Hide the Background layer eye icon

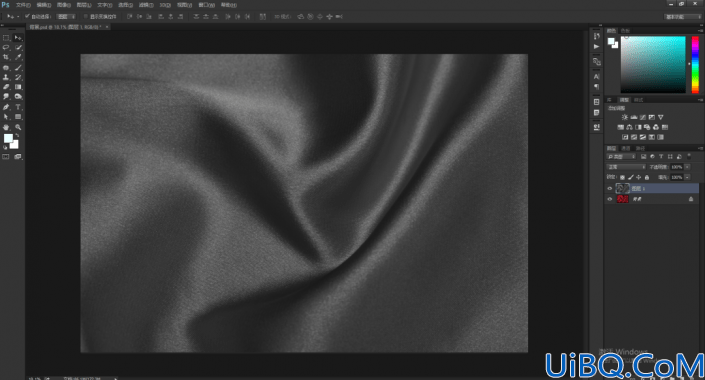coord(610,199)
